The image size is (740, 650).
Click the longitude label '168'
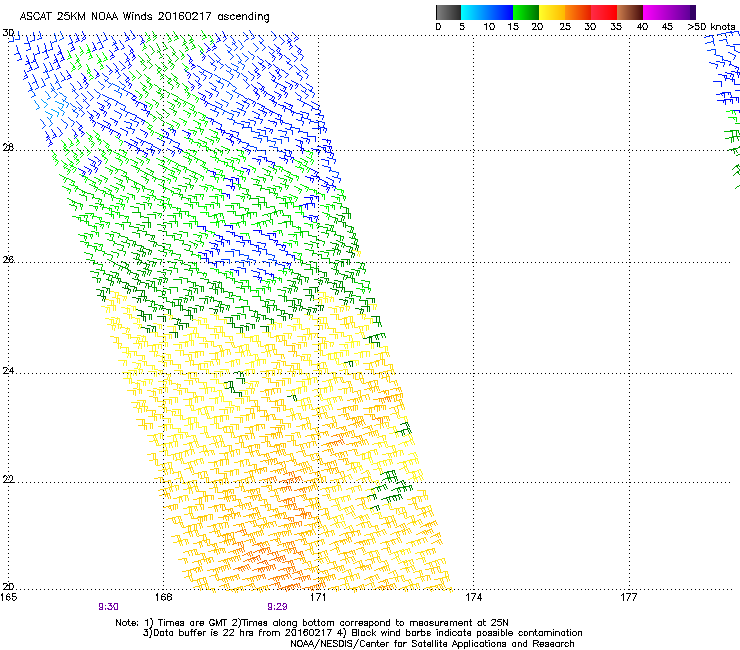click(x=163, y=597)
